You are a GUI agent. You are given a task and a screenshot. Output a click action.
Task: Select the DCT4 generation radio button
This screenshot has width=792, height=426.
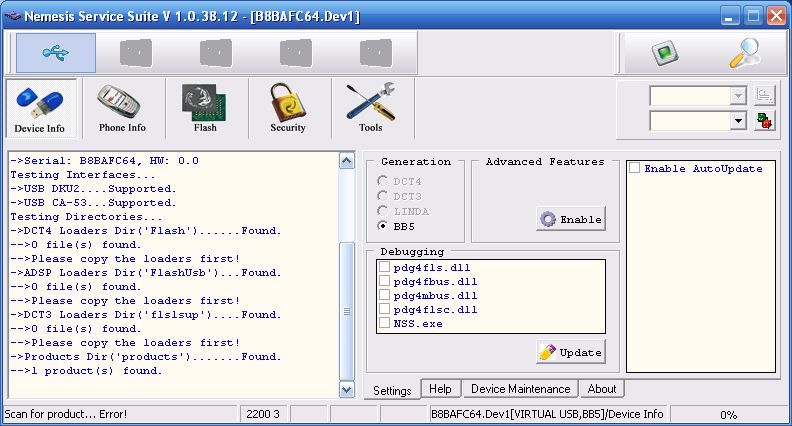coord(383,181)
